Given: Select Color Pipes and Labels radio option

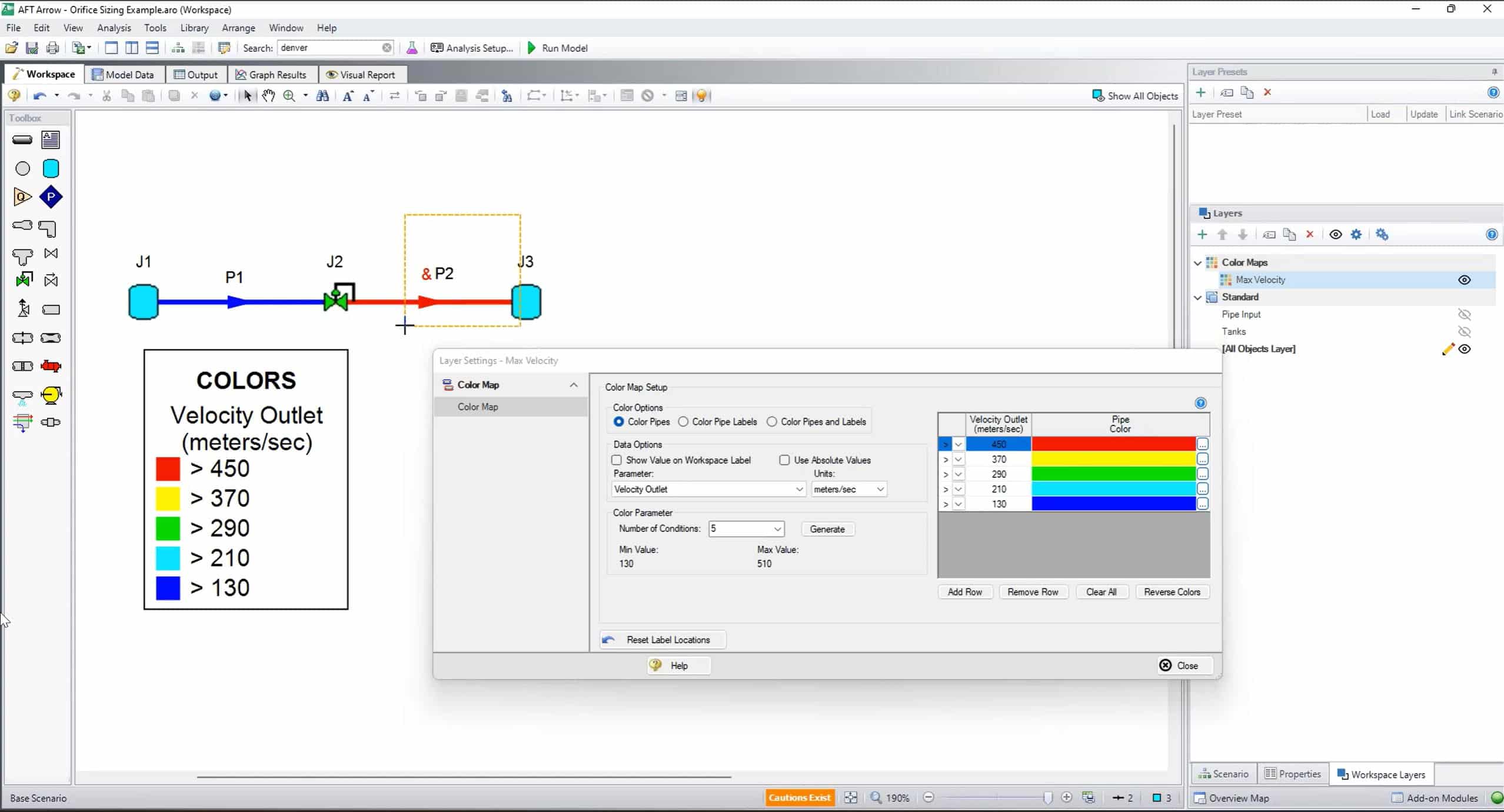Looking at the screenshot, I should [x=771, y=422].
